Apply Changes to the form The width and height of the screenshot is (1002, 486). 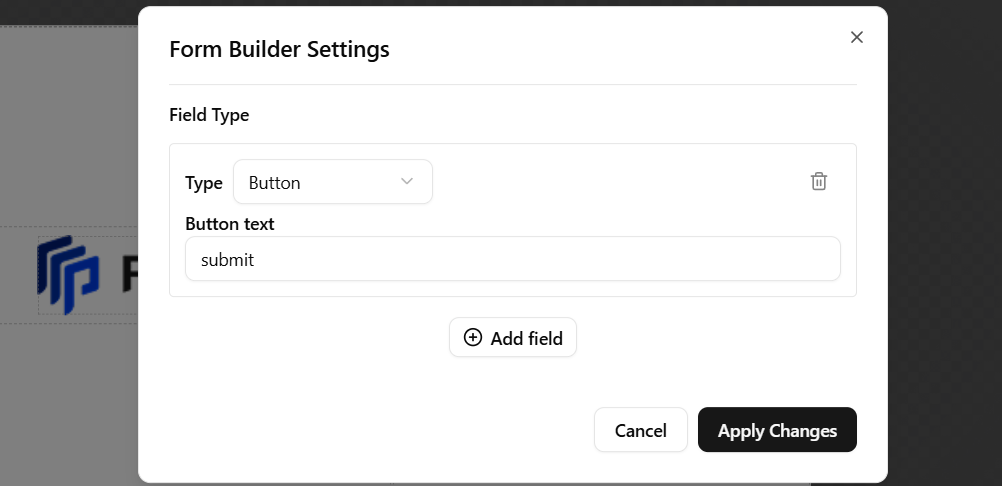point(777,430)
